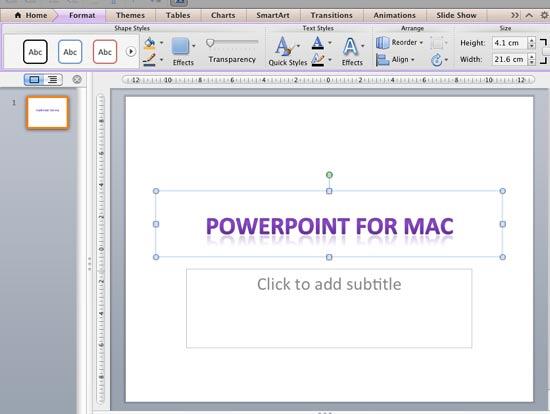
Task: Click the right-middle handle of title box
Action: 502,224
